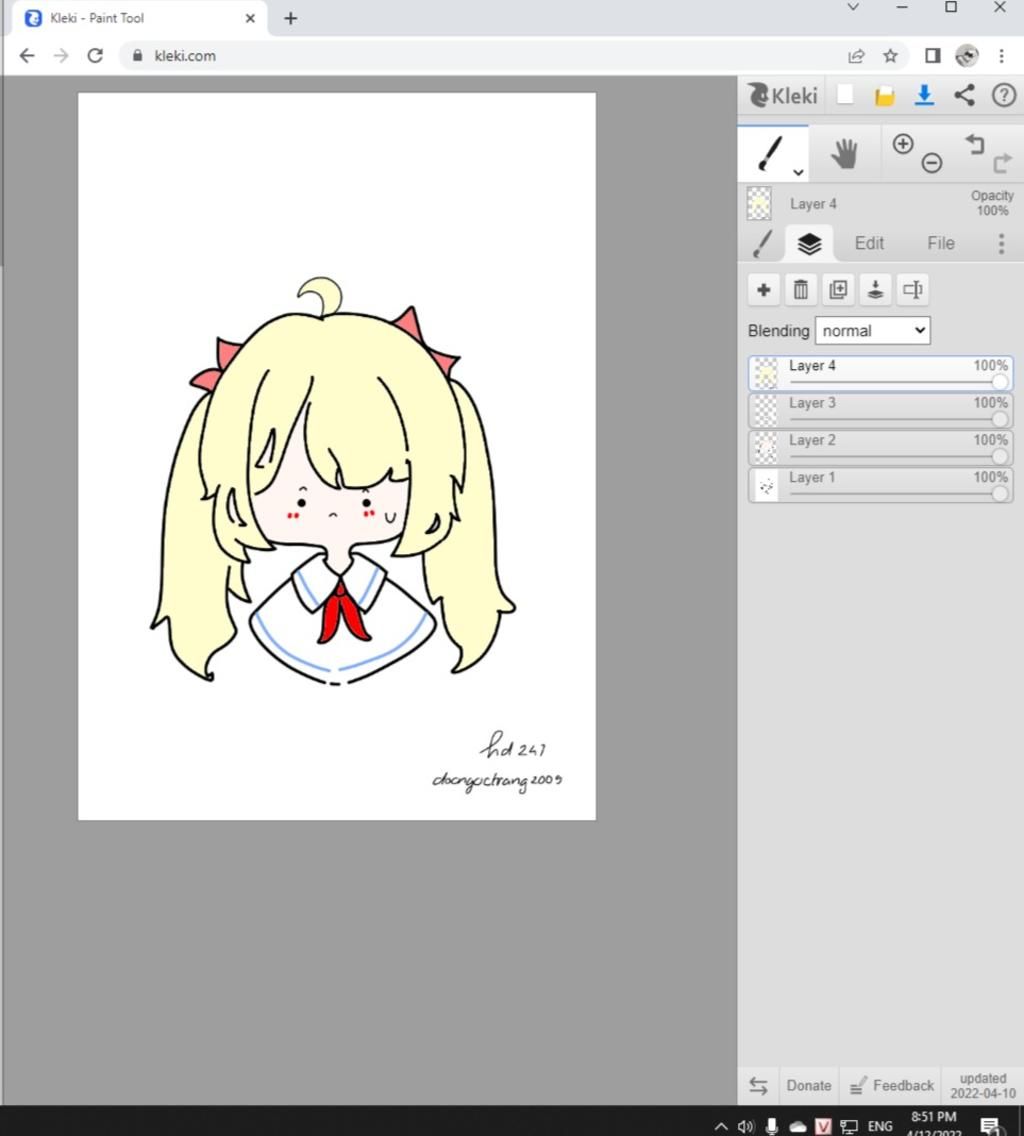This screenshot has height=1136, width=1024.
Task: Switch to the brush settings tab
Action: [762, 243]
